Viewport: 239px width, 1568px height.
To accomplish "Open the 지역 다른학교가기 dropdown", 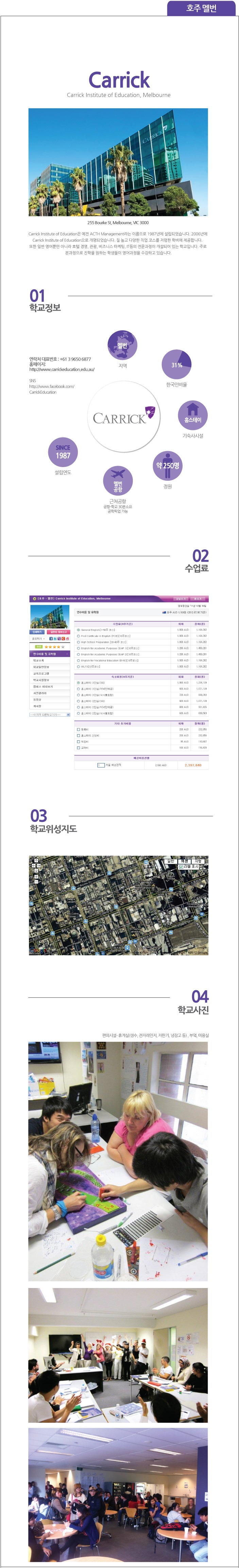I will (x=50, y=715).
